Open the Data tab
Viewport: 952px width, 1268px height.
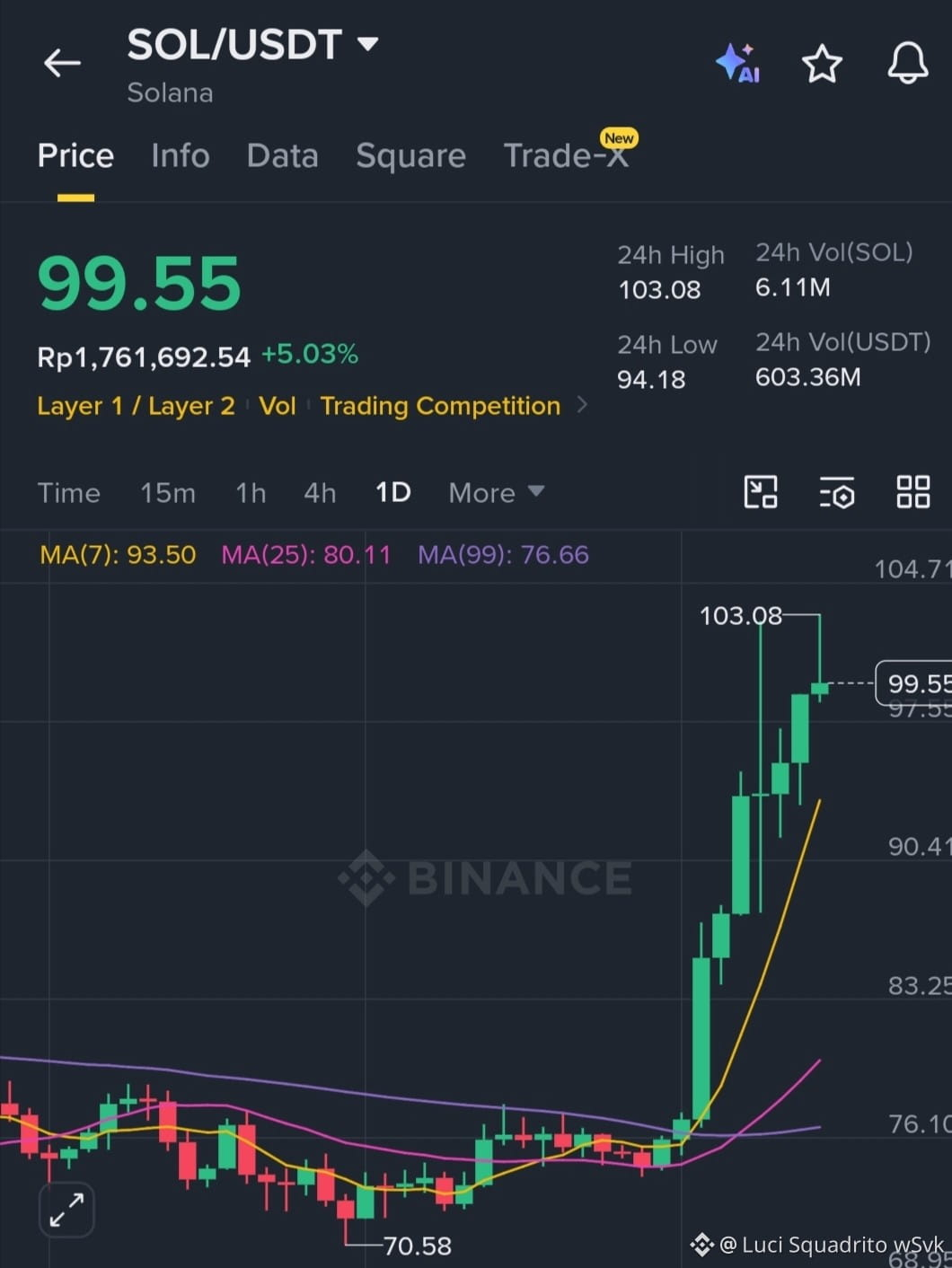point(282,156)
